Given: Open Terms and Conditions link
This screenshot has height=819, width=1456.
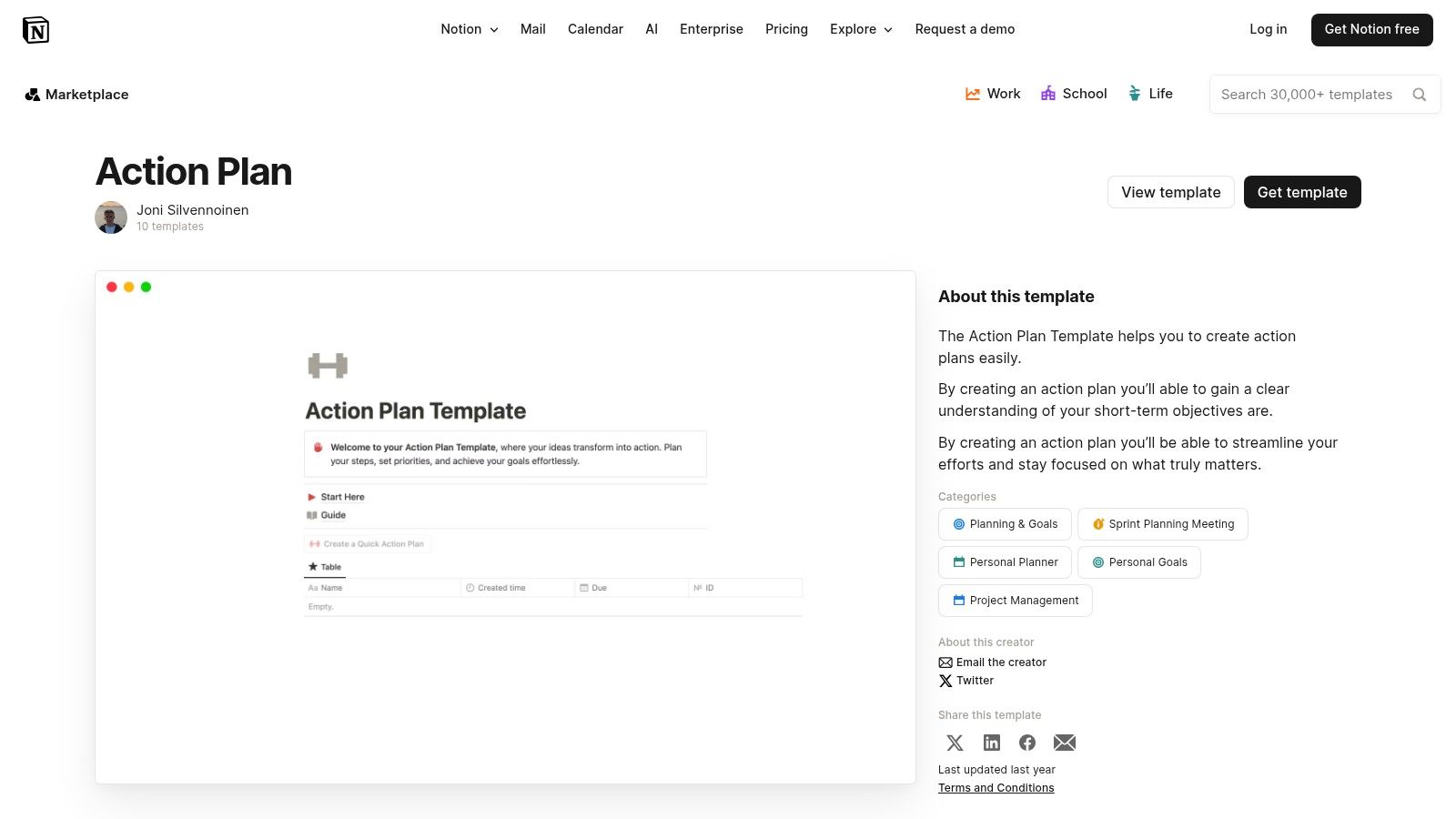Looking at the screenshot, I should point(996,787).
